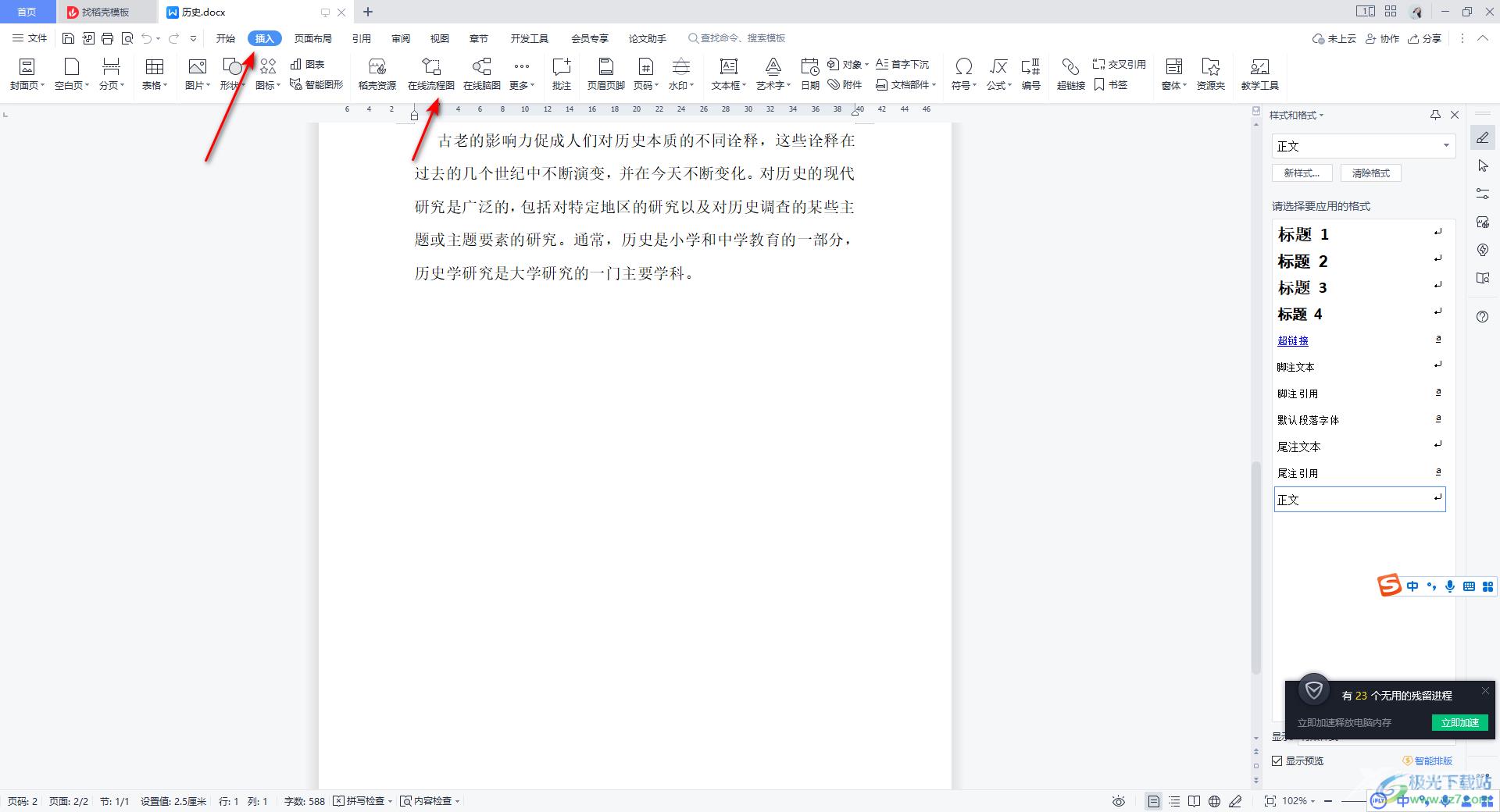
Task: Insert a table
Action: [155, 74]
